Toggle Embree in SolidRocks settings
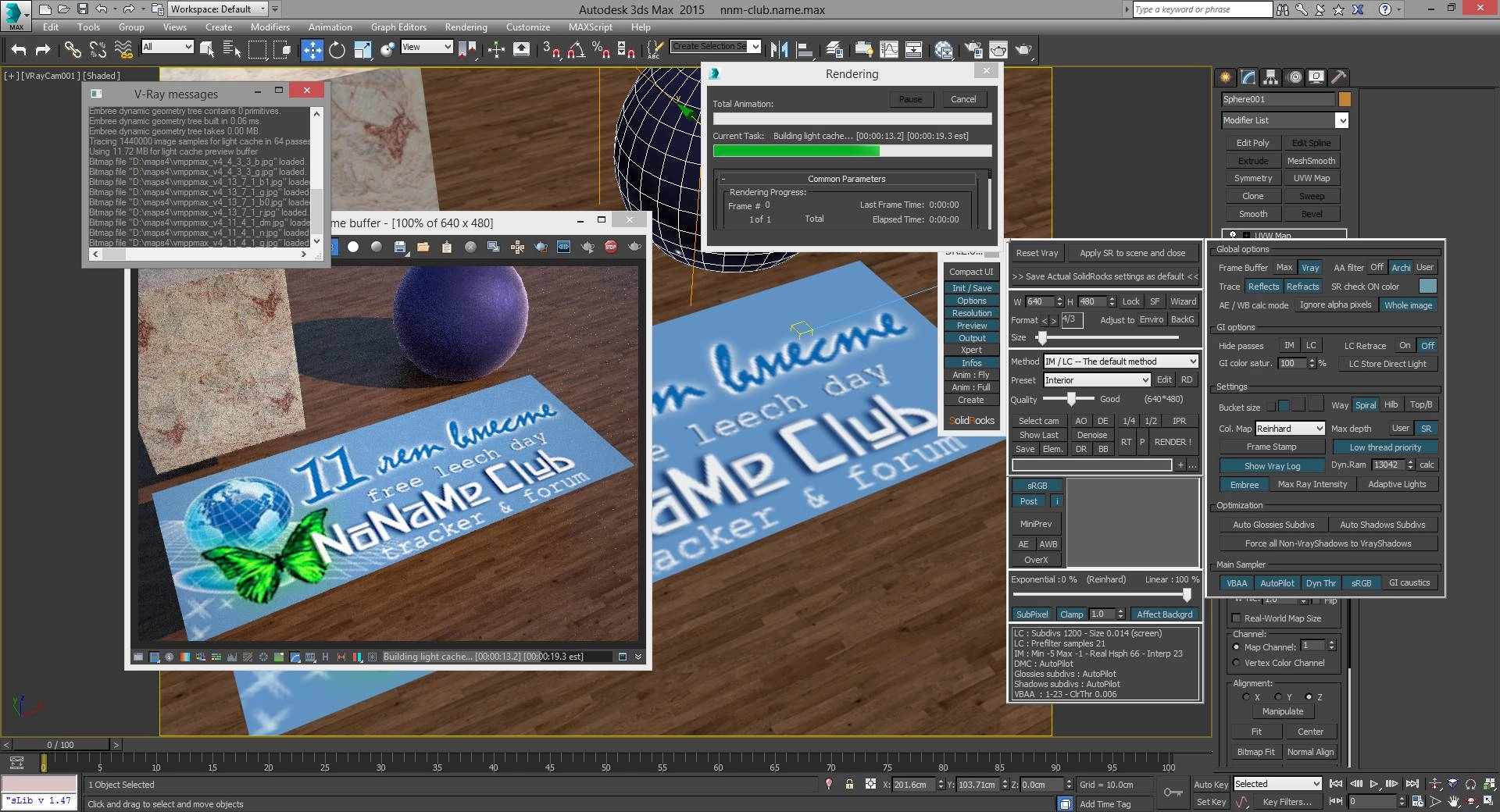Image resolution: width=1500 pixels, height=812 pixels. (x=1245, y=484)
